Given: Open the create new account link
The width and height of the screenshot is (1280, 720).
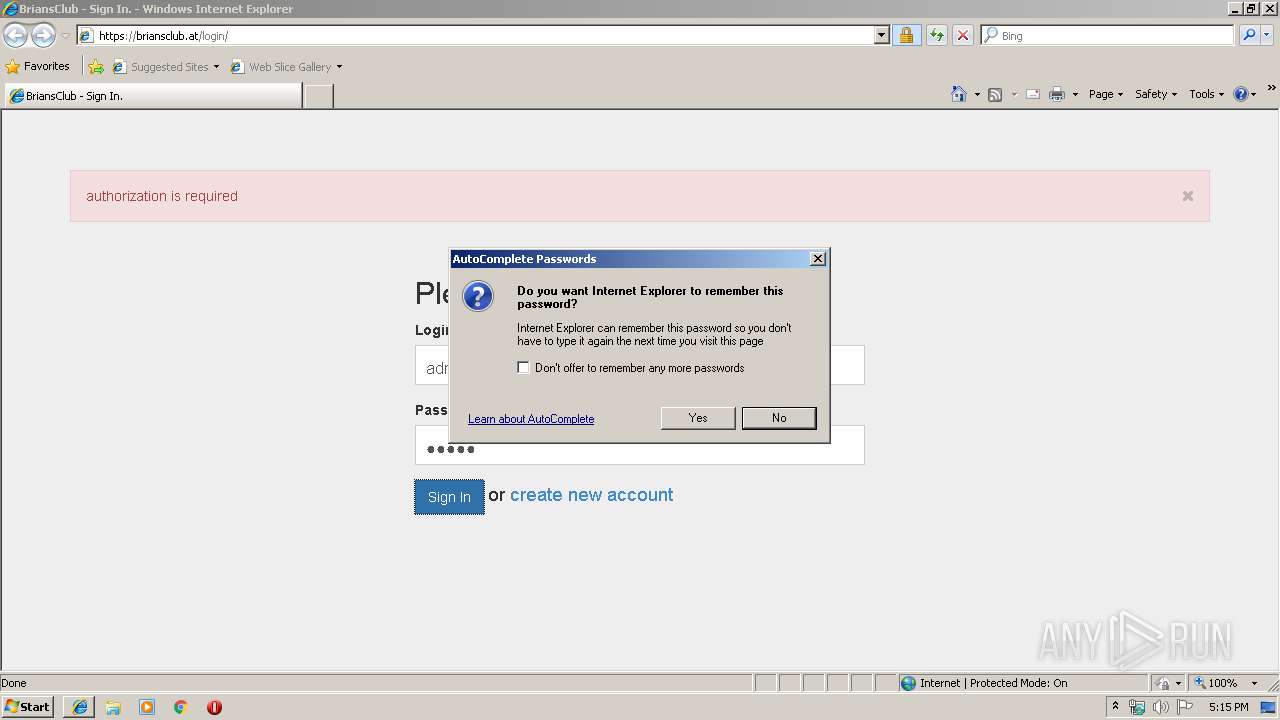Looking at the screenshot, I should [591, 495].
